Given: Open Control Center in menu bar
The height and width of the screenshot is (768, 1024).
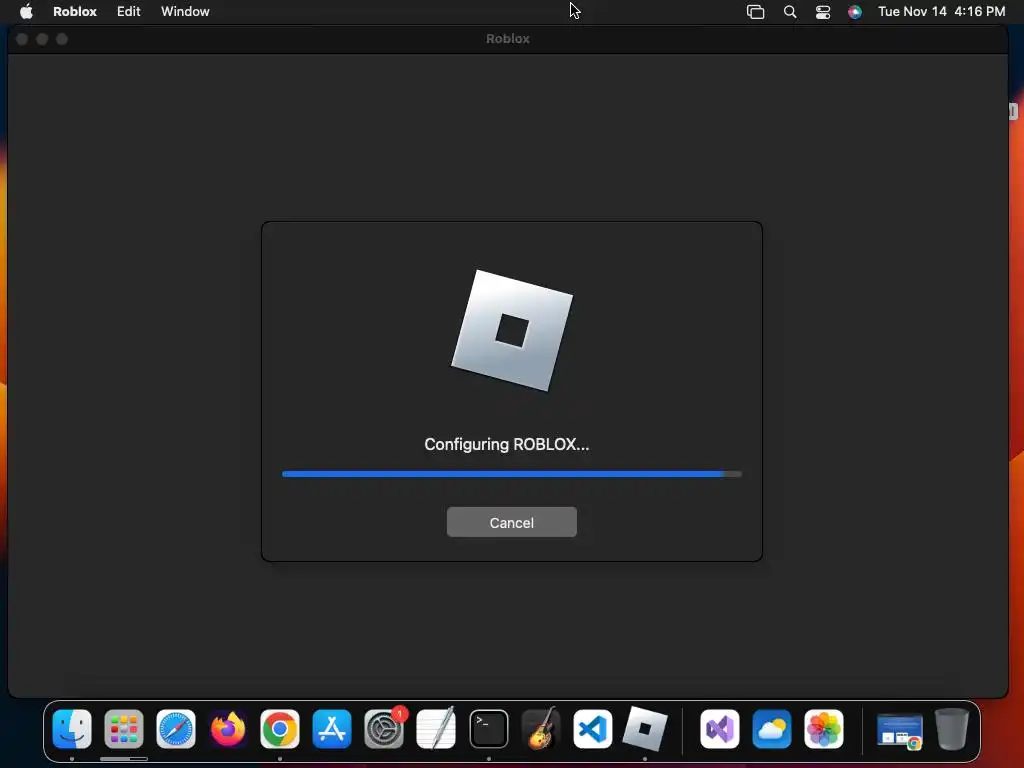Looking at the screenshot, I should coord(823,12).
